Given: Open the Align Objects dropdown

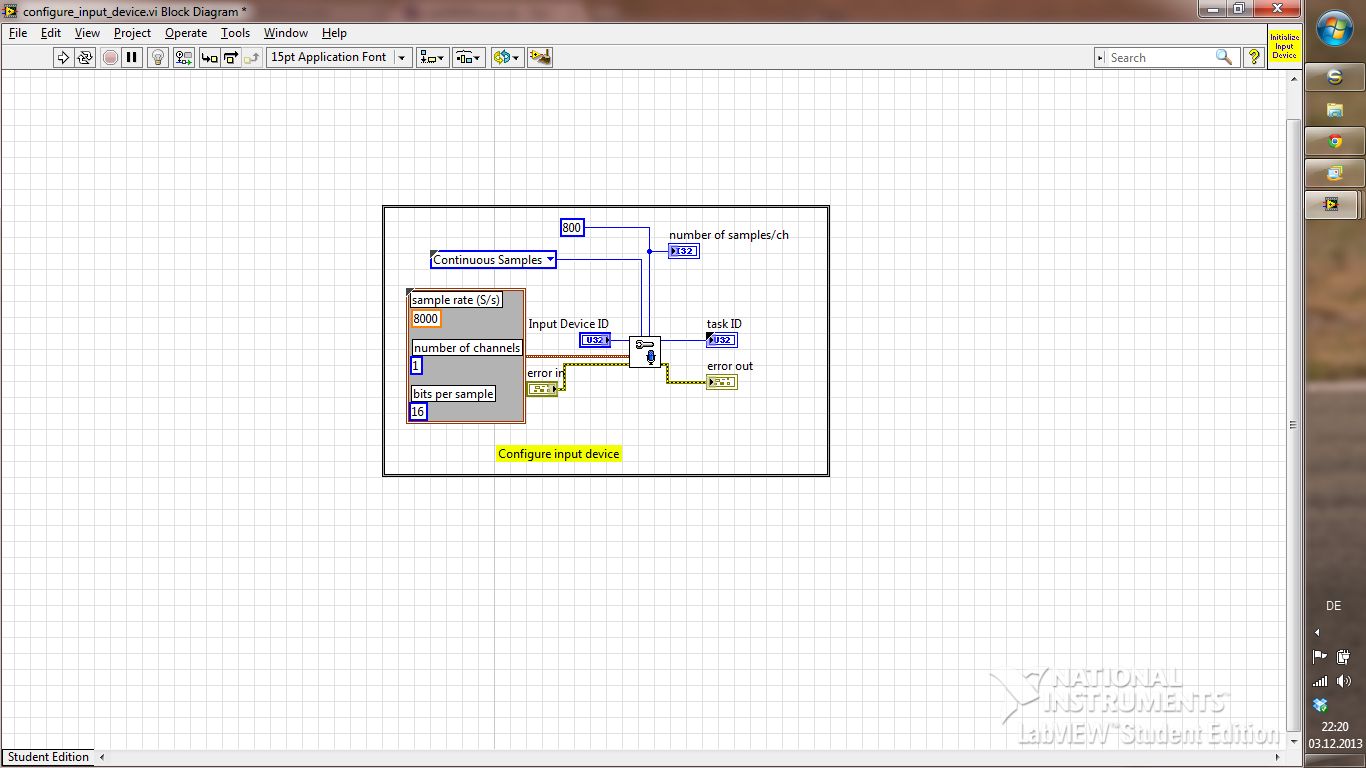Looking at the screenshot, I should 433,58.
